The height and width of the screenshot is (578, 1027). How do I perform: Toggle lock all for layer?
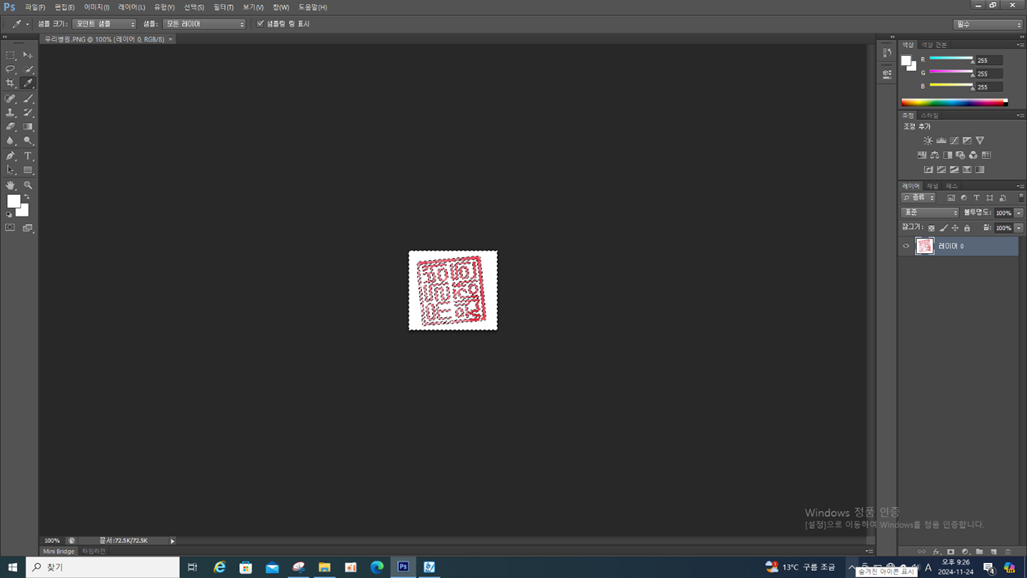pyautogui.click(x=967, y=228)
